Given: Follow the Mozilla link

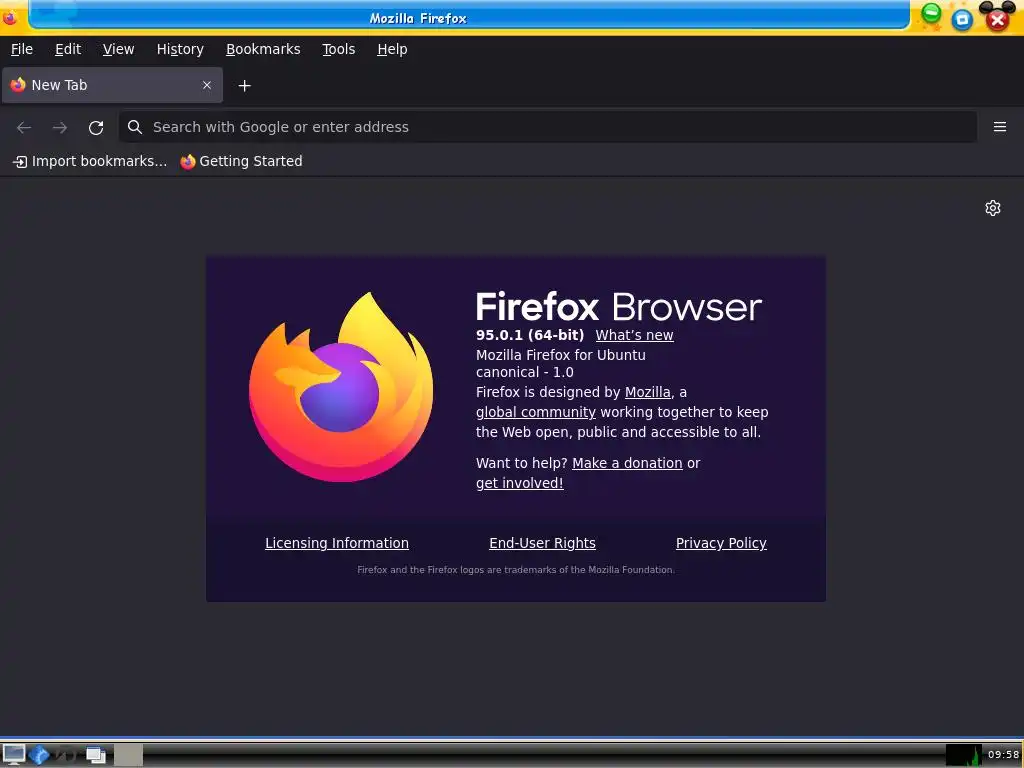Looking at the screenshot, I should click(647, 392).
